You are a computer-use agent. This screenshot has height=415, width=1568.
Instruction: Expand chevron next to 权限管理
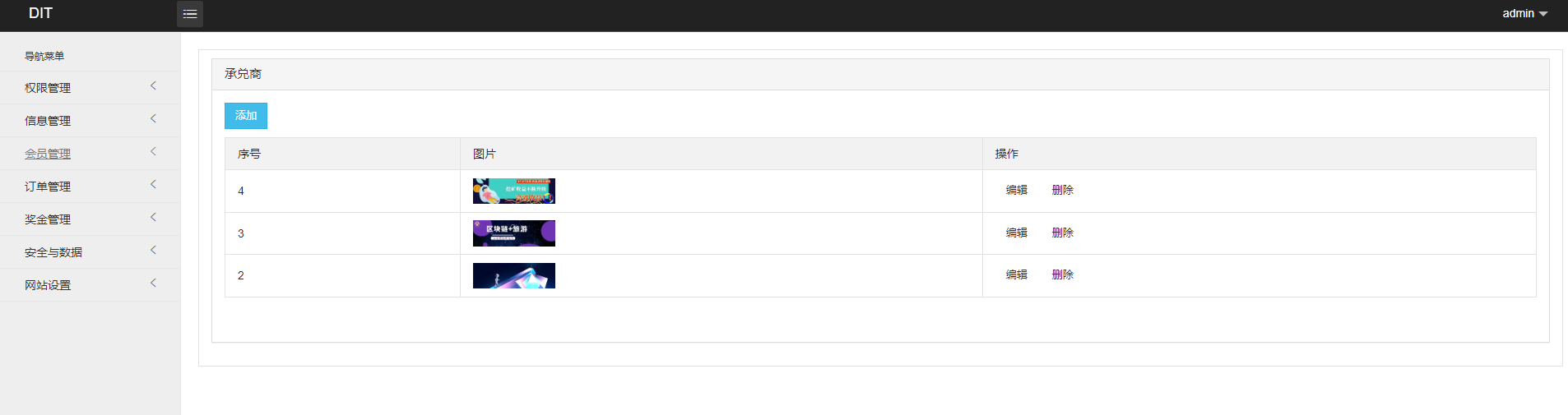click(153, 86)
